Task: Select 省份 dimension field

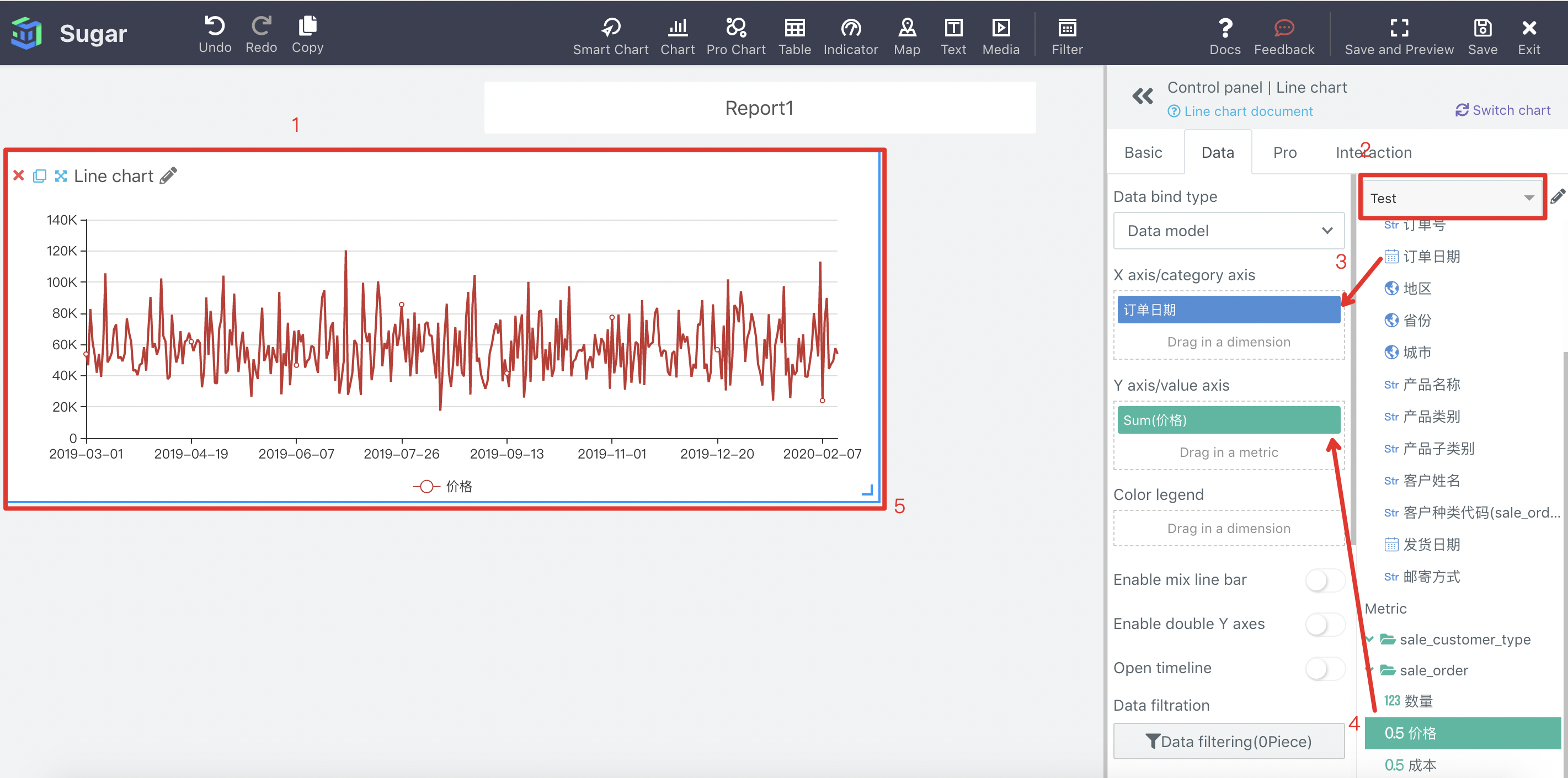Action: [x=1408, y=320]
